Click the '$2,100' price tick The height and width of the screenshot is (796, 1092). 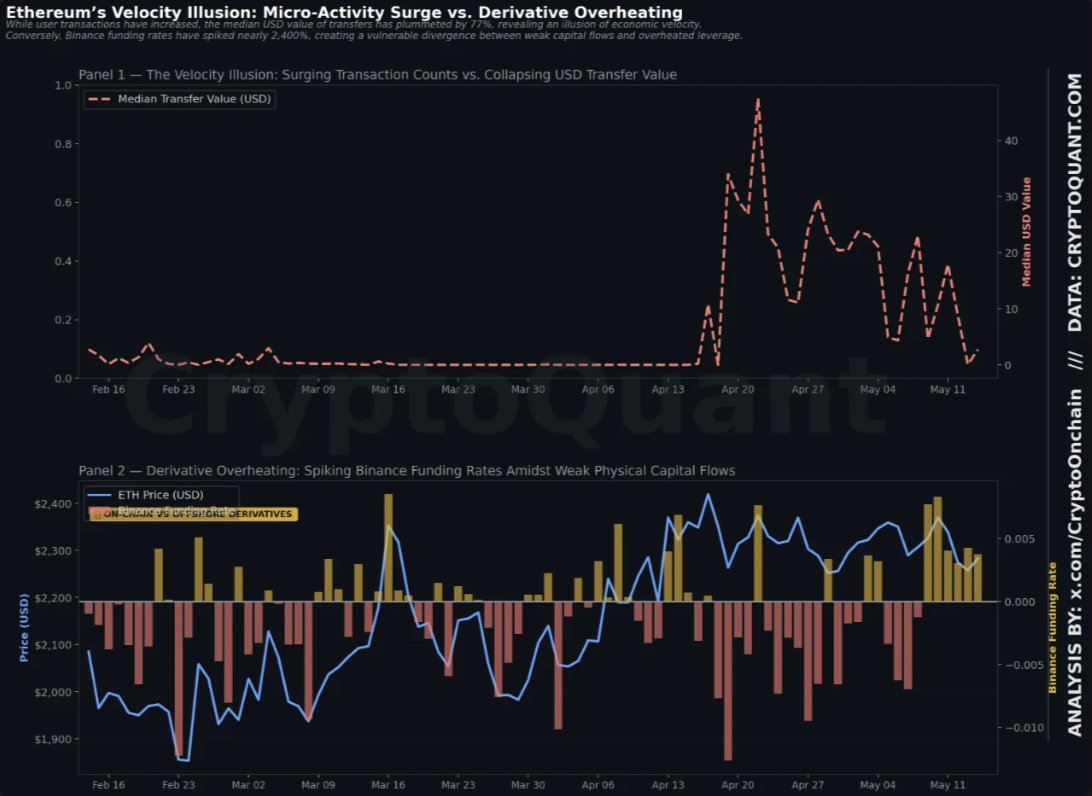click(53, 645)
